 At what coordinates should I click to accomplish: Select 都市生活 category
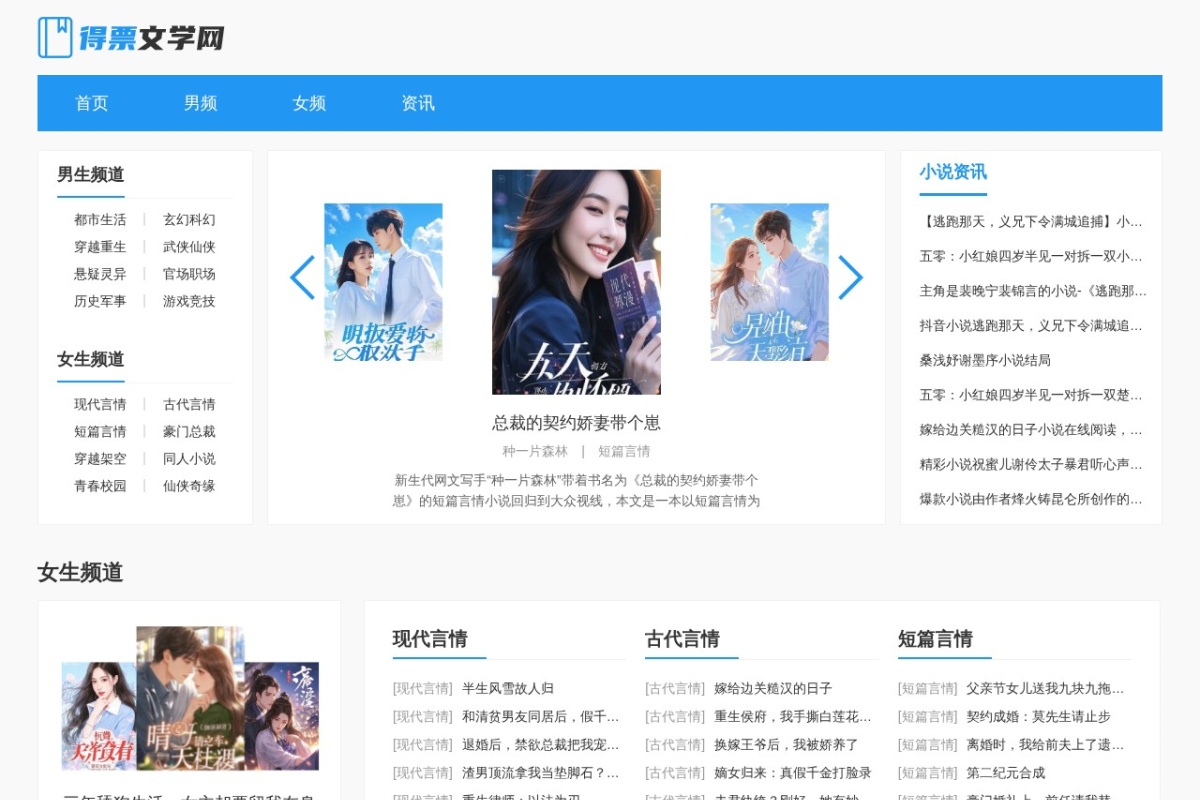click(100, 219)
